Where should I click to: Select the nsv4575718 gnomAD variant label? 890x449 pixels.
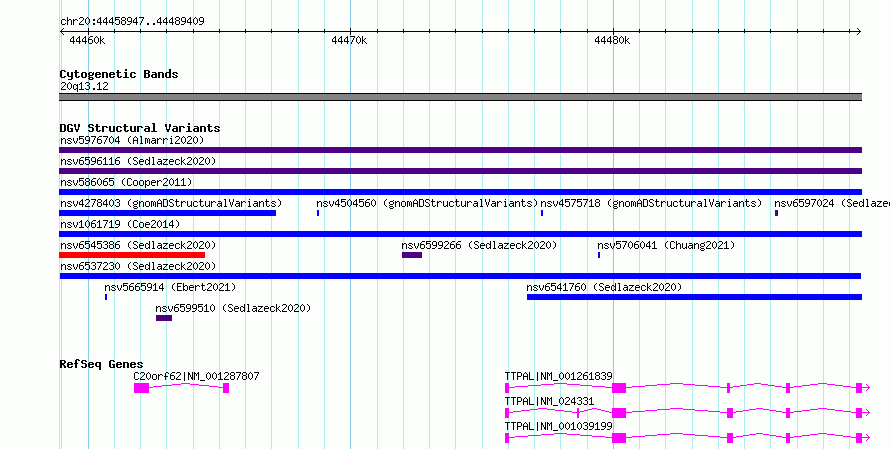[x=651, y=203]
